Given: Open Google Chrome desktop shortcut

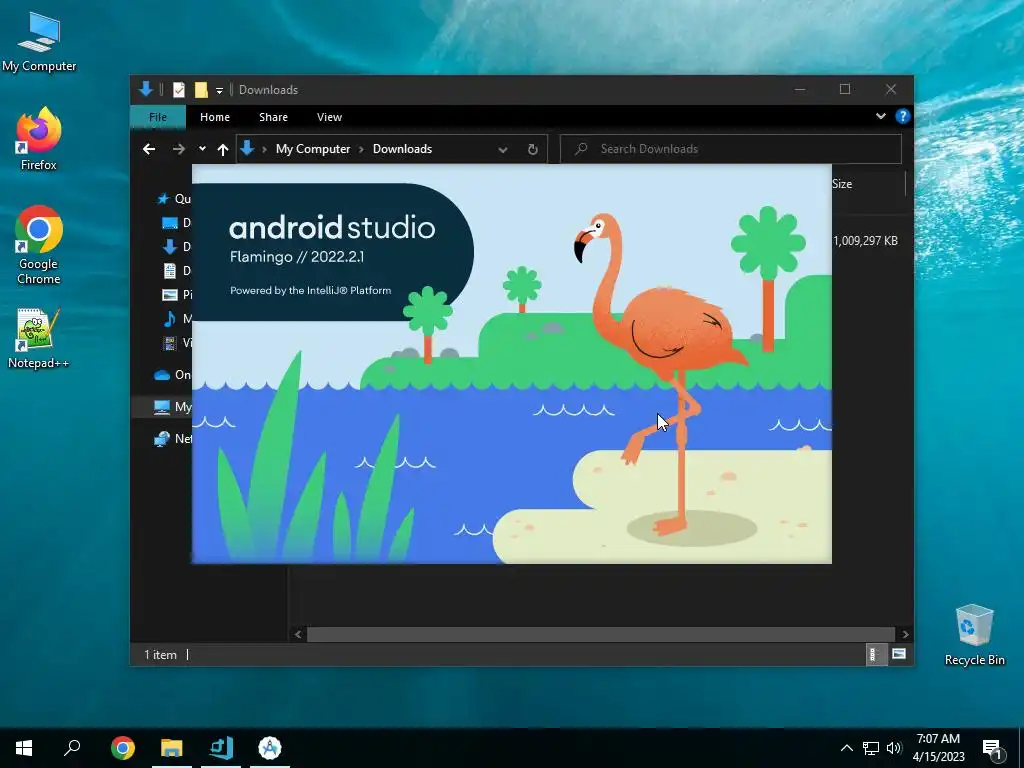Looking at the screenshot, I should pyautogui.click(x=39, y=245).
